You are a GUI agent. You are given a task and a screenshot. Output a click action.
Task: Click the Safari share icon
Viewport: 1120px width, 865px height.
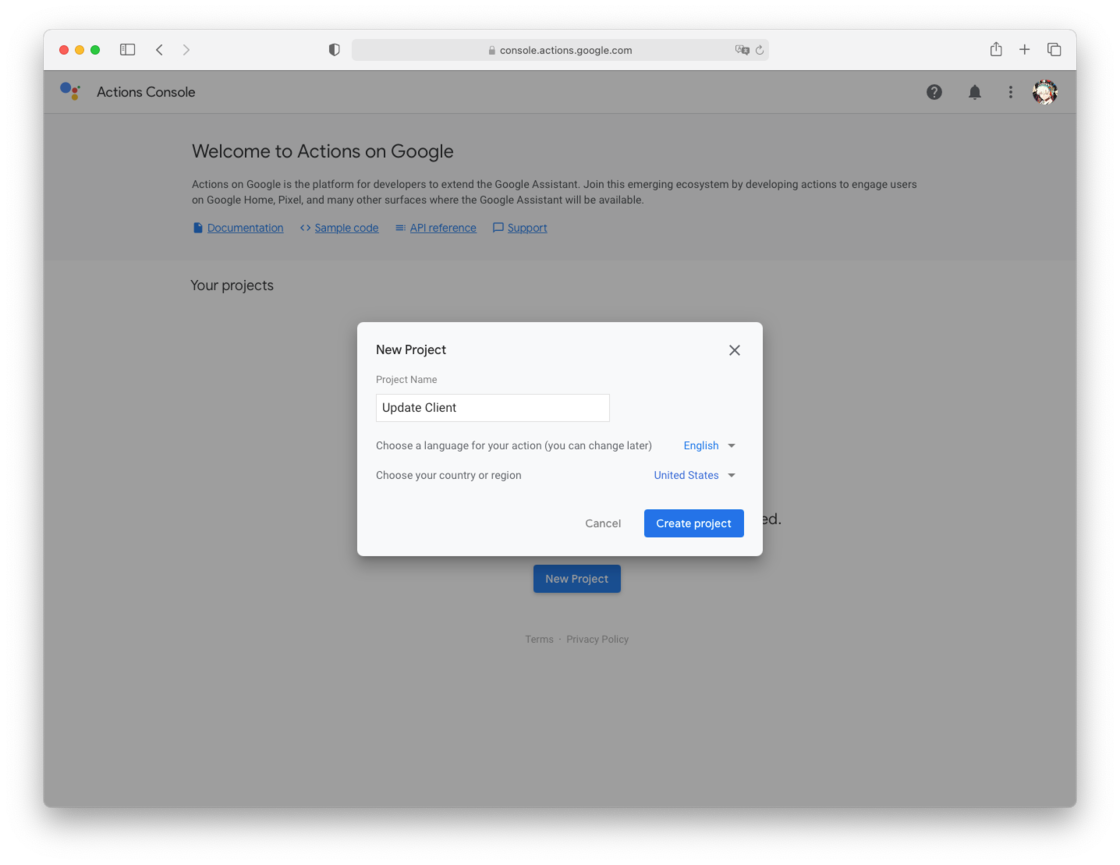tap(996, 49)
